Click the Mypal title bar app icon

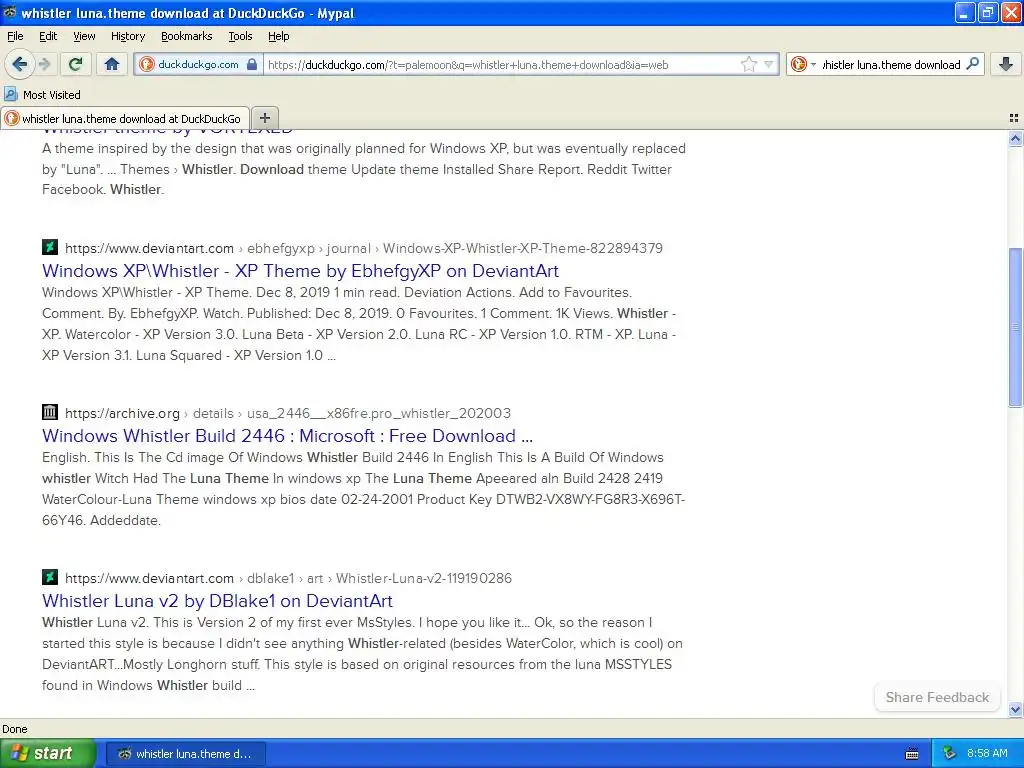pyautogui.click(x=10, y=12)
